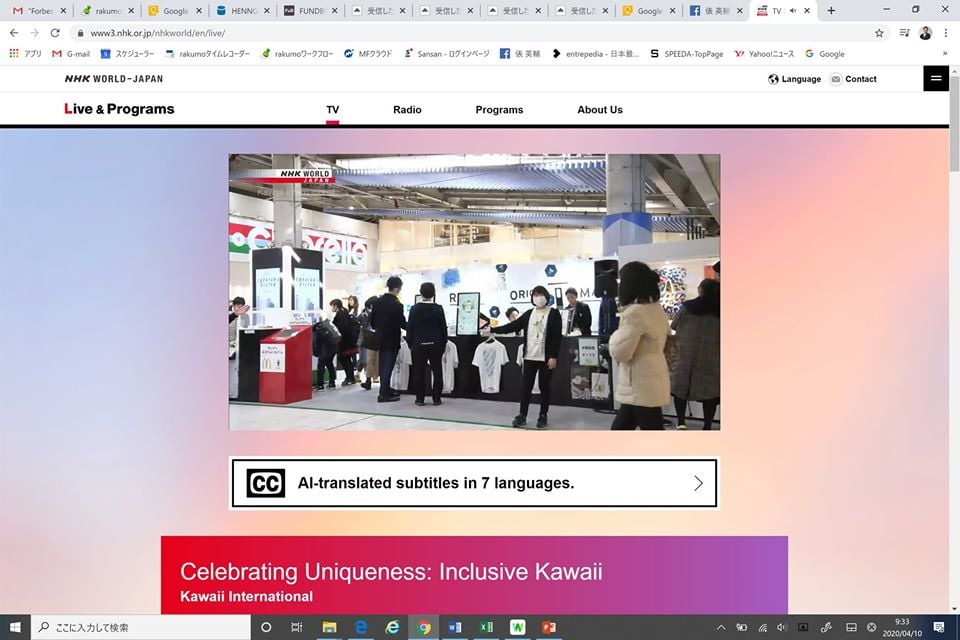Open AI-translated subtitles in 7 languages banner
The height and width of the screenshot is (640, 960).
(x=474, y=483)
